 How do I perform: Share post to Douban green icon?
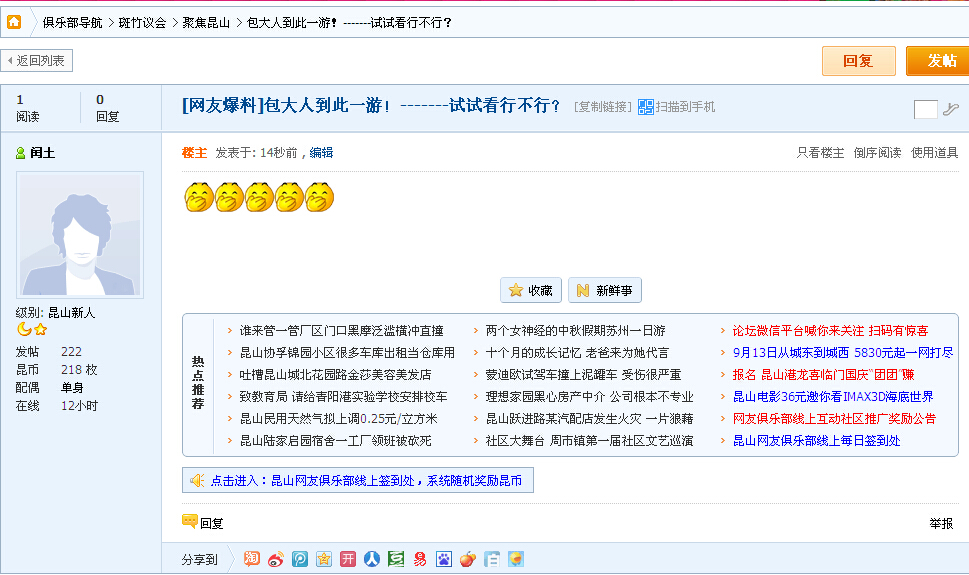tap(396, 559)
